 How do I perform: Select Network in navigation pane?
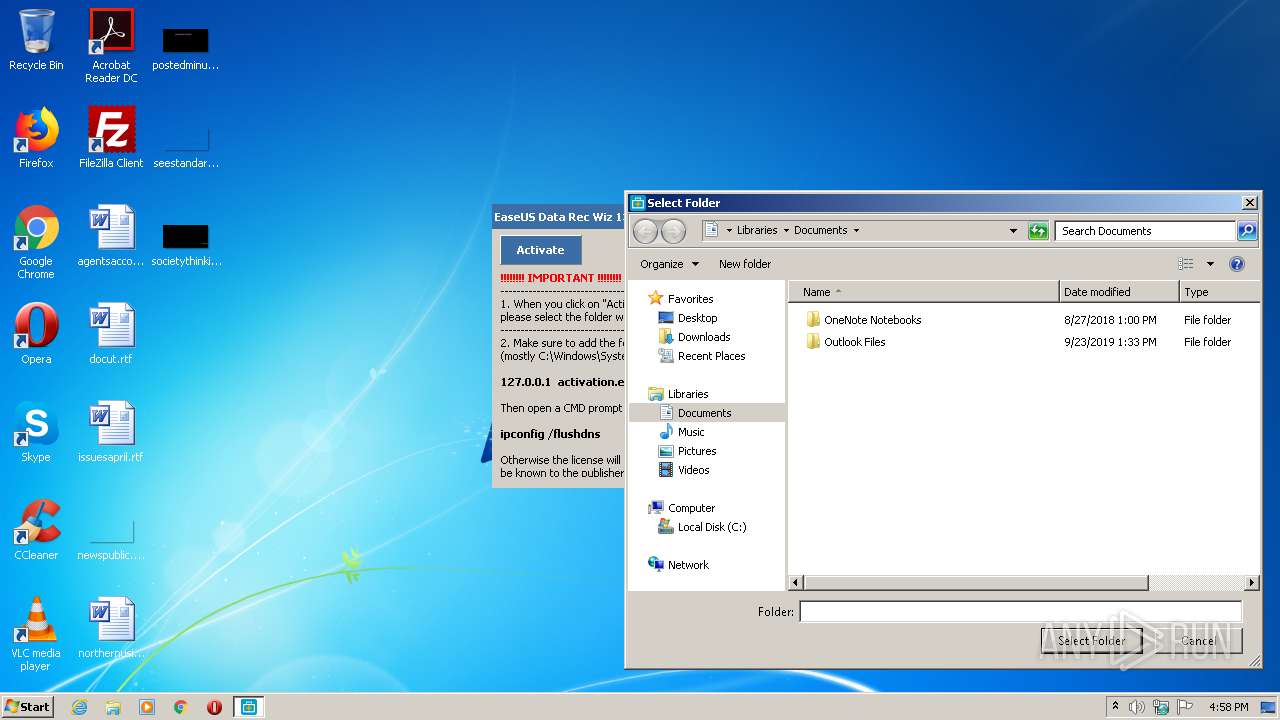[678, 565]
